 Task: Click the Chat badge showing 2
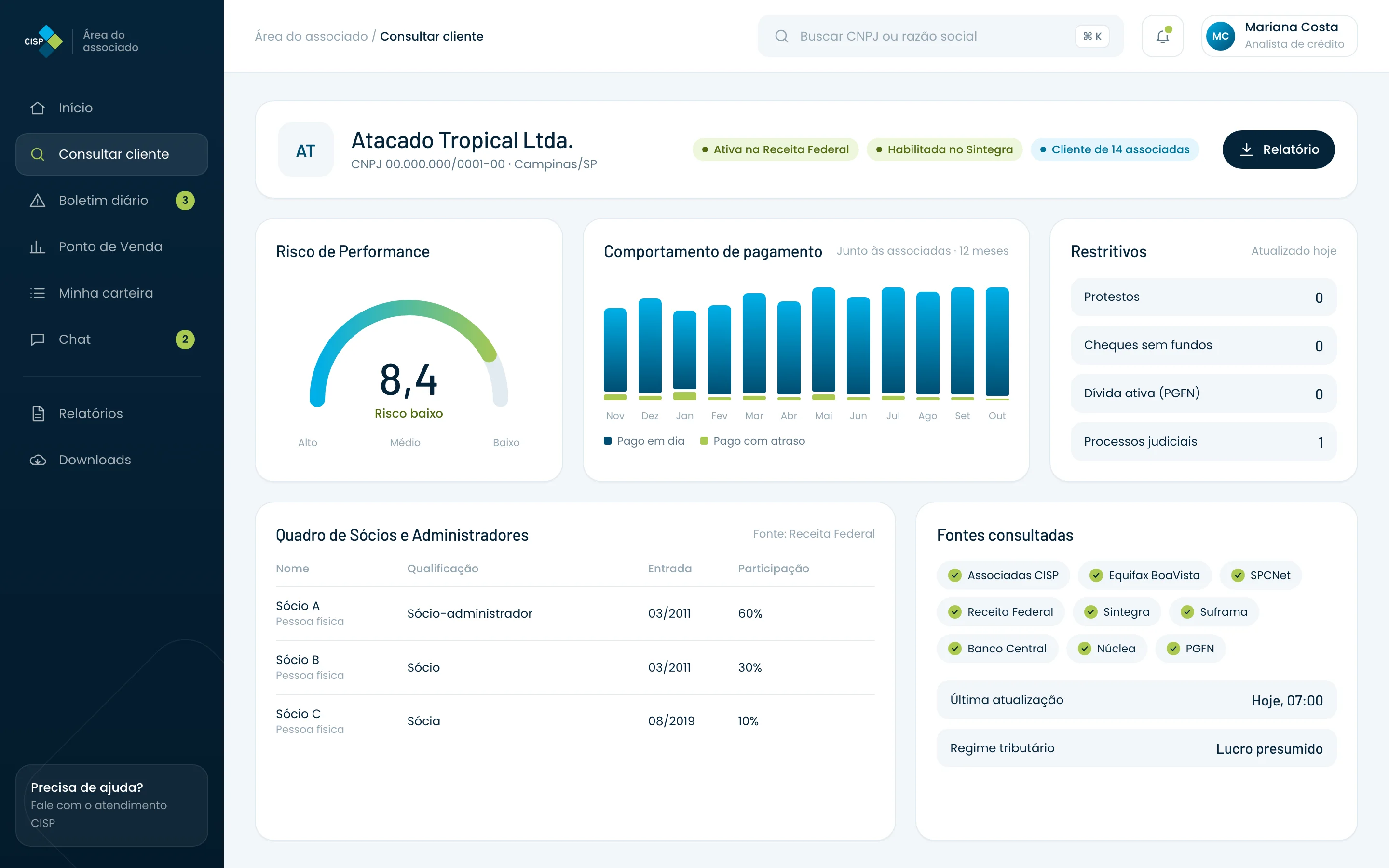pyautogui.click(x=185, y=339)
